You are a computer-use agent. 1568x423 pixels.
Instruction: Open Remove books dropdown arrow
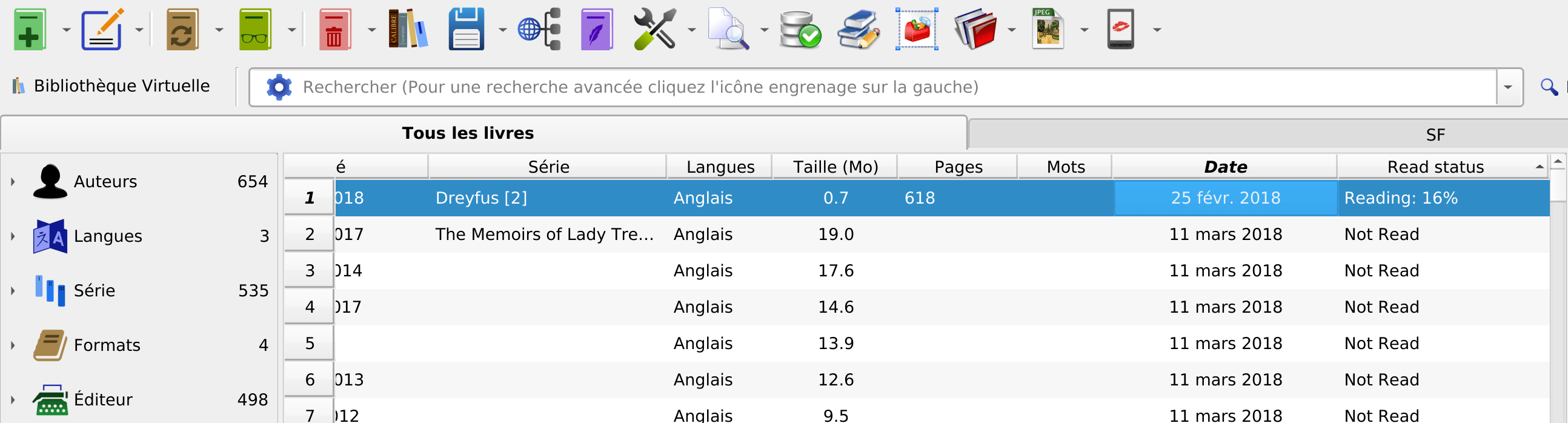(x=371, y=29)
